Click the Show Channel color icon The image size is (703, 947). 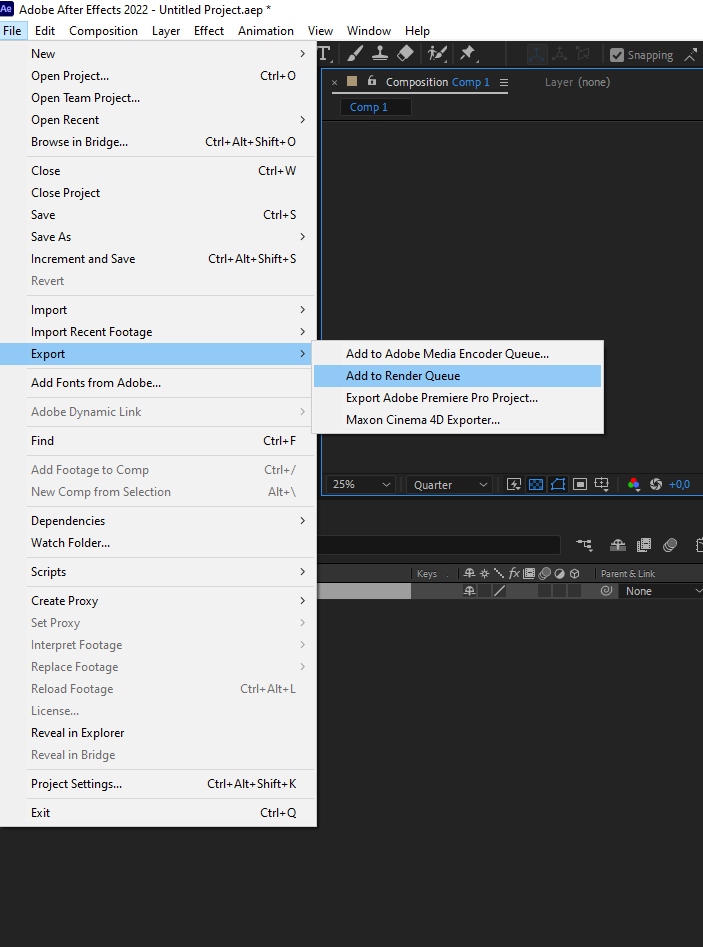coord(633,484)
